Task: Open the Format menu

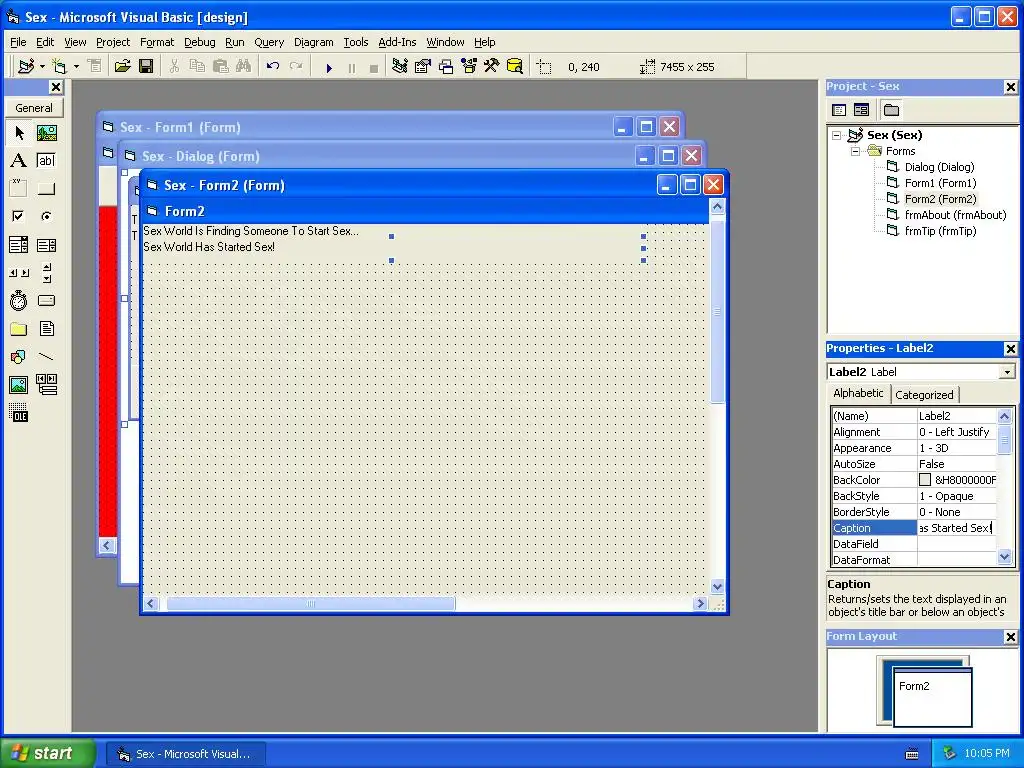Action: point(157,42)
